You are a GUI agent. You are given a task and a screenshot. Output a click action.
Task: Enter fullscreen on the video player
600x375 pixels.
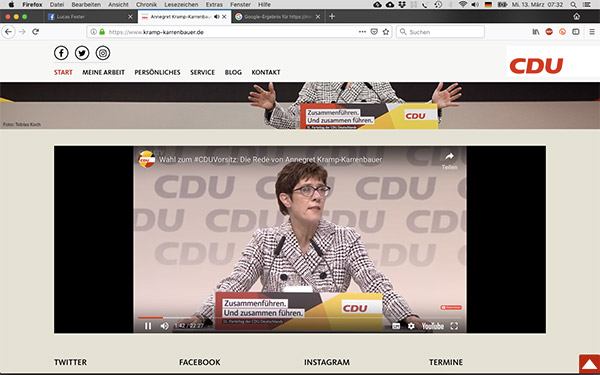454,326
